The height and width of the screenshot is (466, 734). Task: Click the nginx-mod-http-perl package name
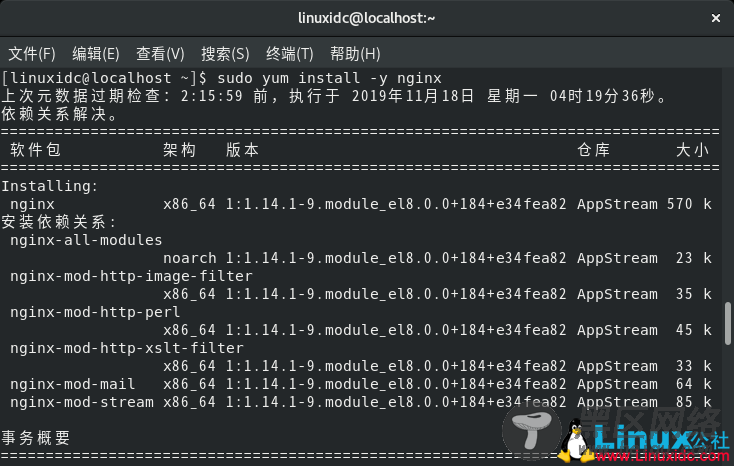tap(95, 312)
